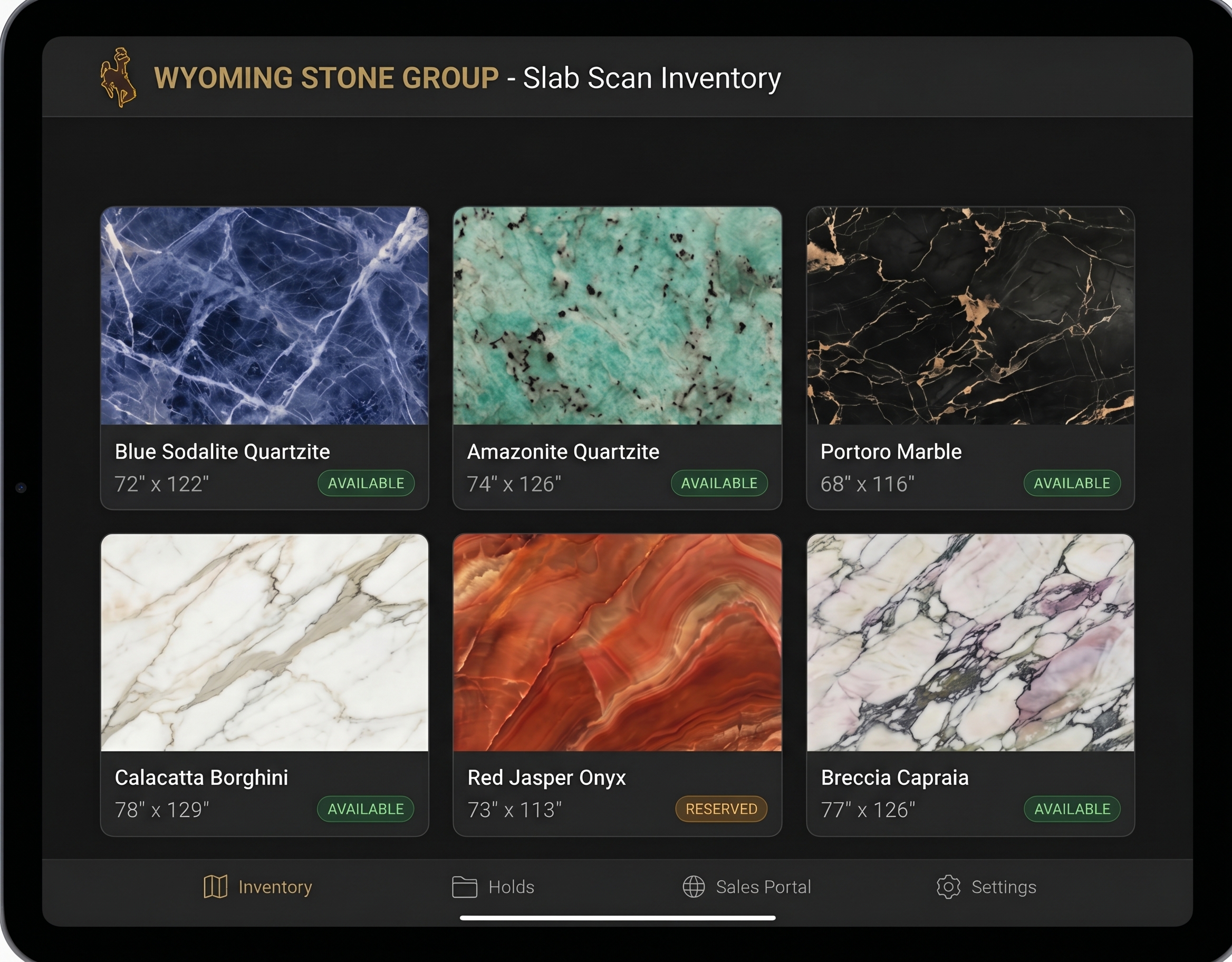The width and height of the screenshot is (1232, 962).
Task: Open the Holds folder icon
Action: tap(464, 887)
